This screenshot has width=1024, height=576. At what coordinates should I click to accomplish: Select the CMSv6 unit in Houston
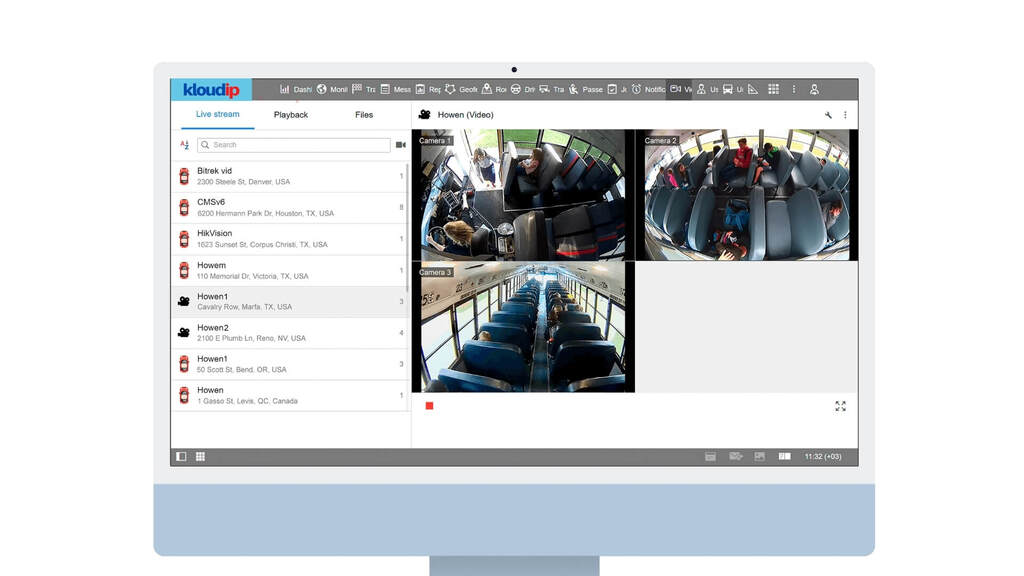pos(290,208)
